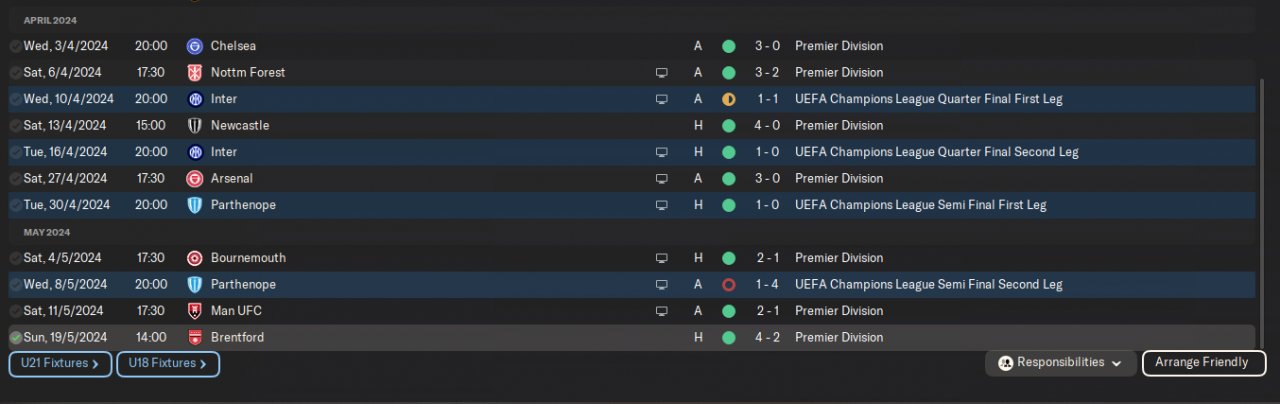Open the U18 Fixtures page
The image size is (1280, 404).
(x=168, y=364)
